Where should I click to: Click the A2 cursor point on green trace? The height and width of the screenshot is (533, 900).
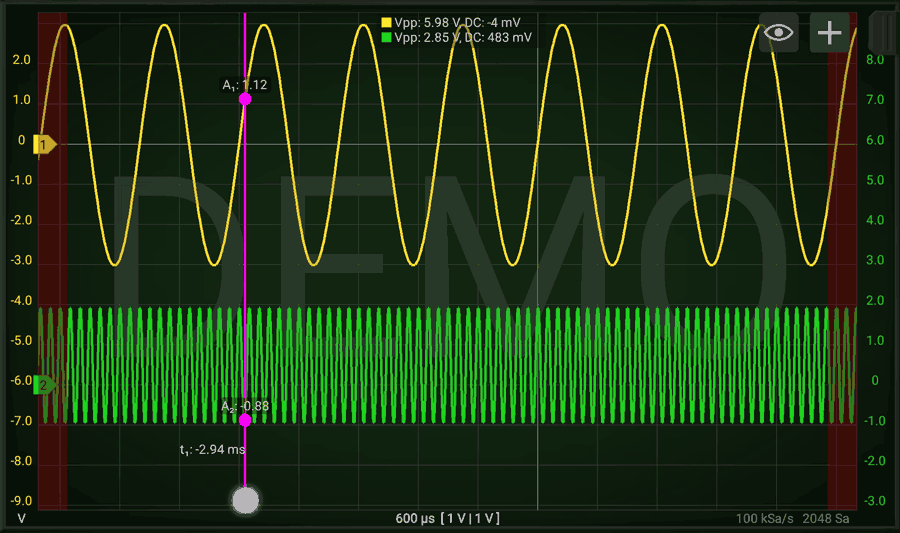[245, 420]
